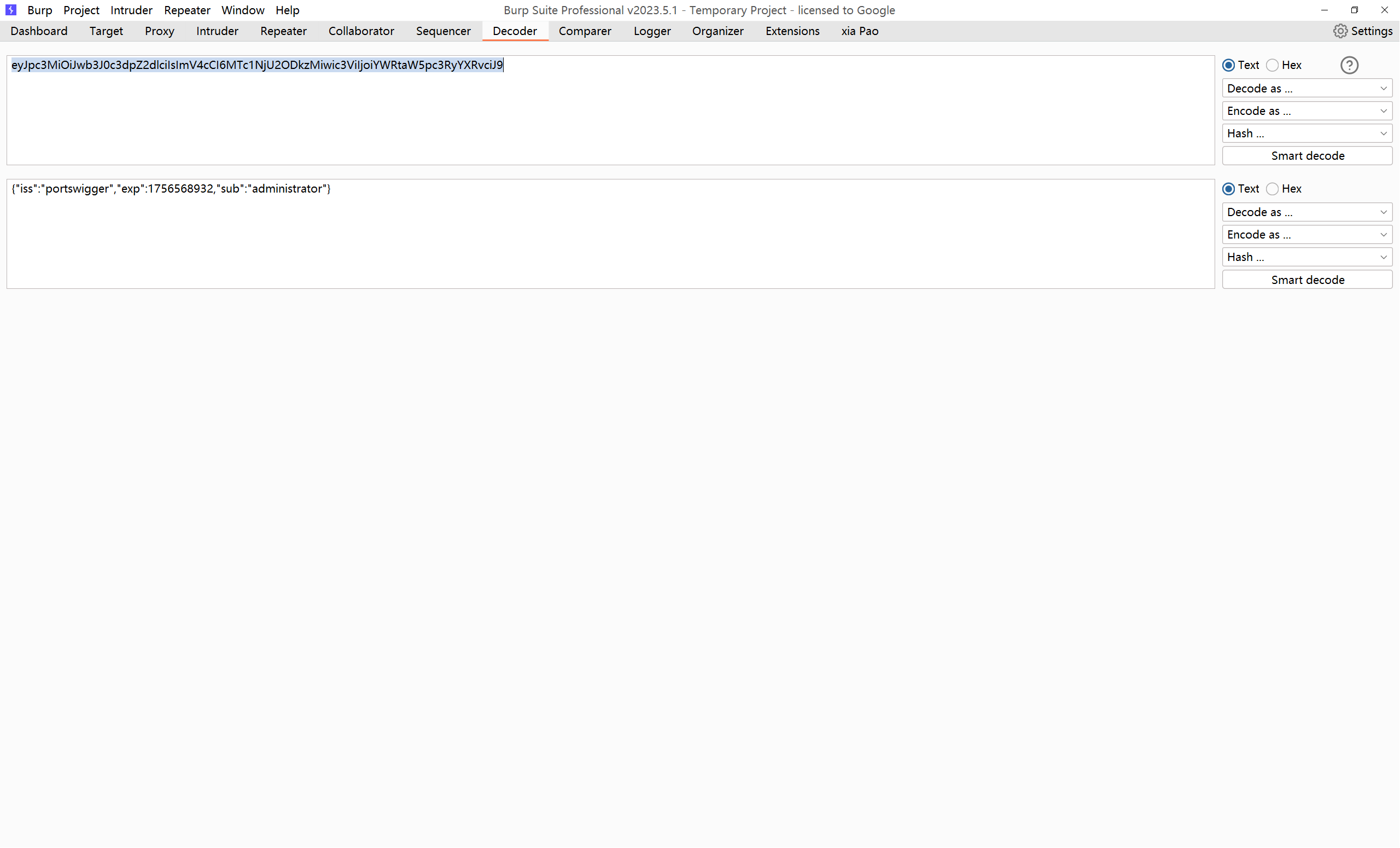1400x848 pixels.
Task: Select Hex radio in the second decoder panel
Action: 1272,189
